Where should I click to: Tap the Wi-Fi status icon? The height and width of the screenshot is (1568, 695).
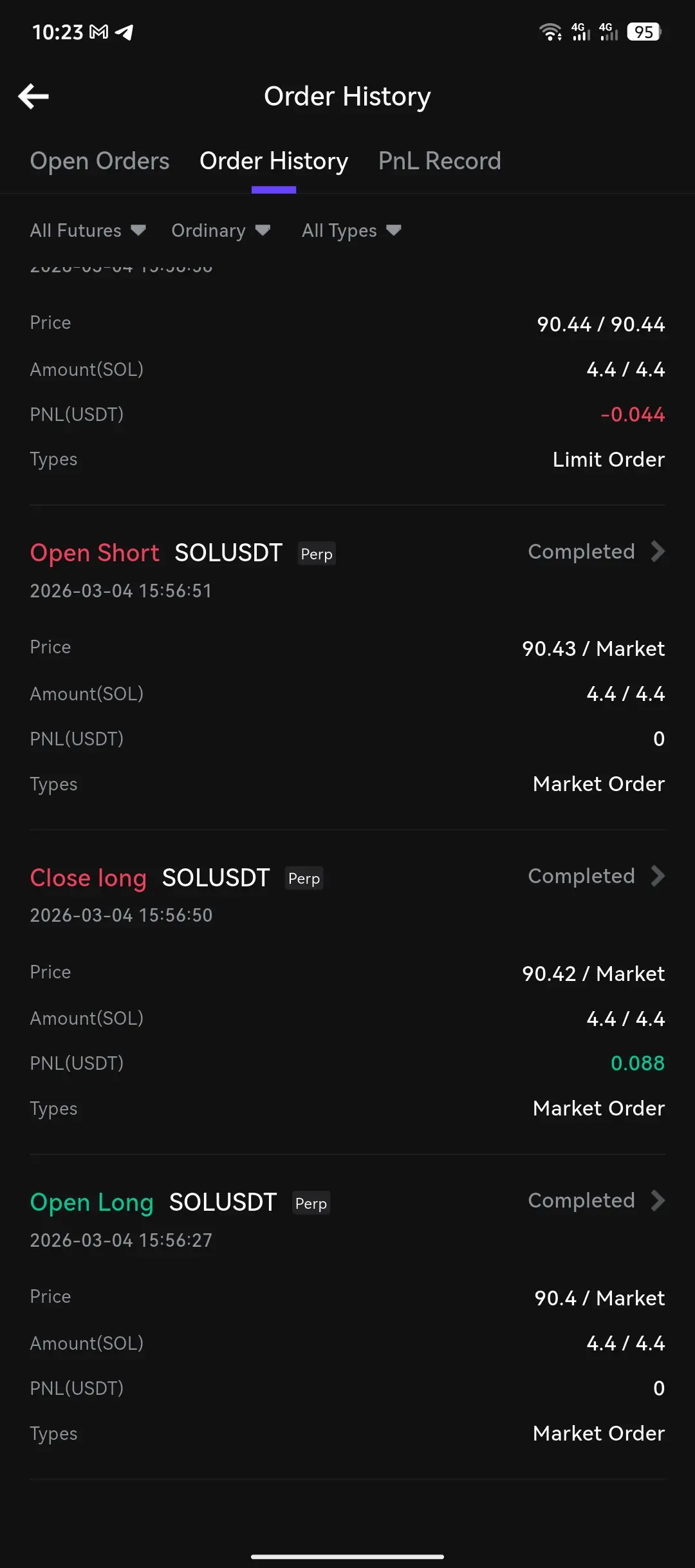click(550, 32)
